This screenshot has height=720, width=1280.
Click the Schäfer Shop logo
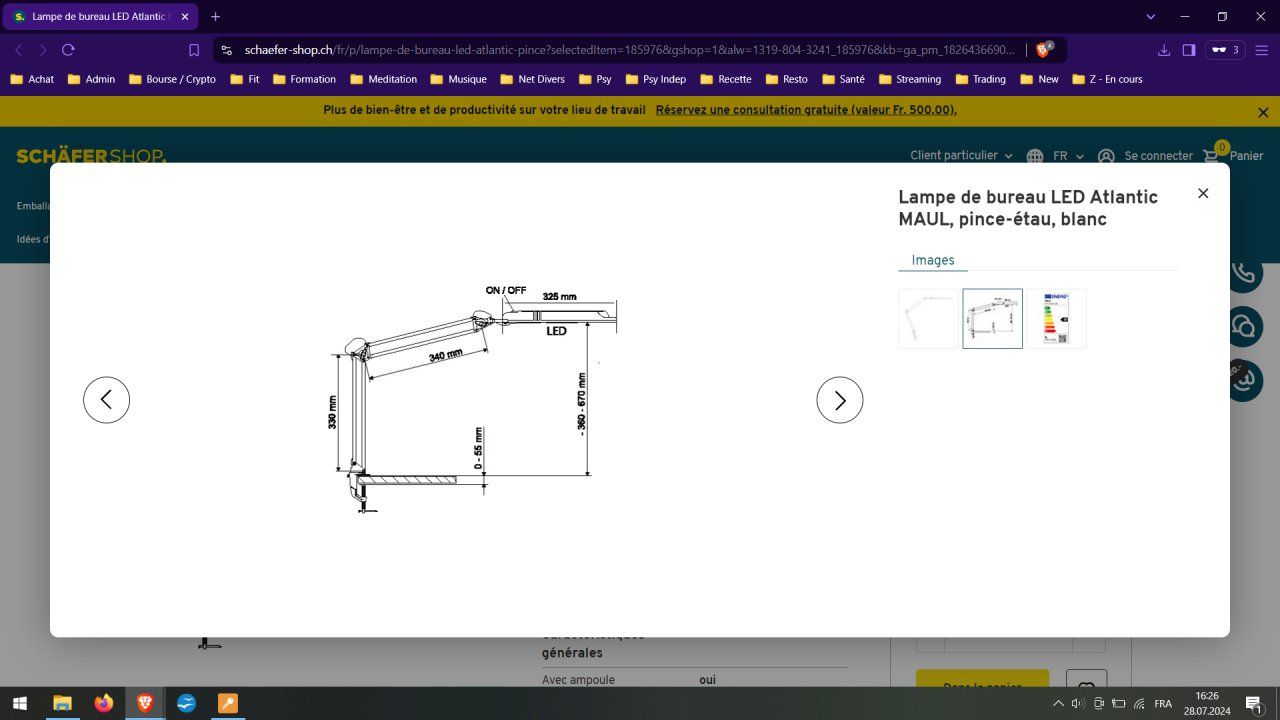91,156
